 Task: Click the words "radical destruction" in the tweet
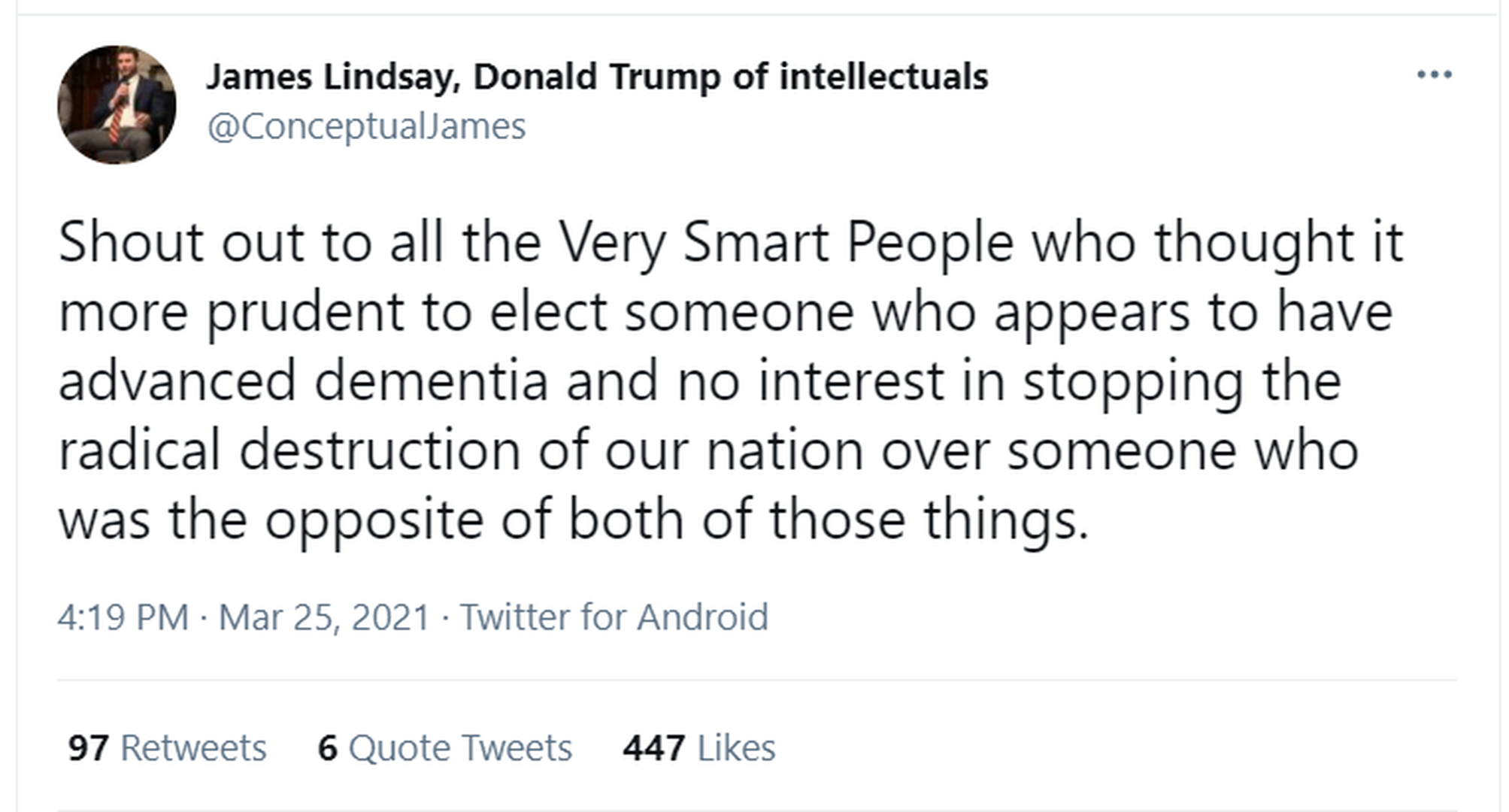(x=289, y=450)
